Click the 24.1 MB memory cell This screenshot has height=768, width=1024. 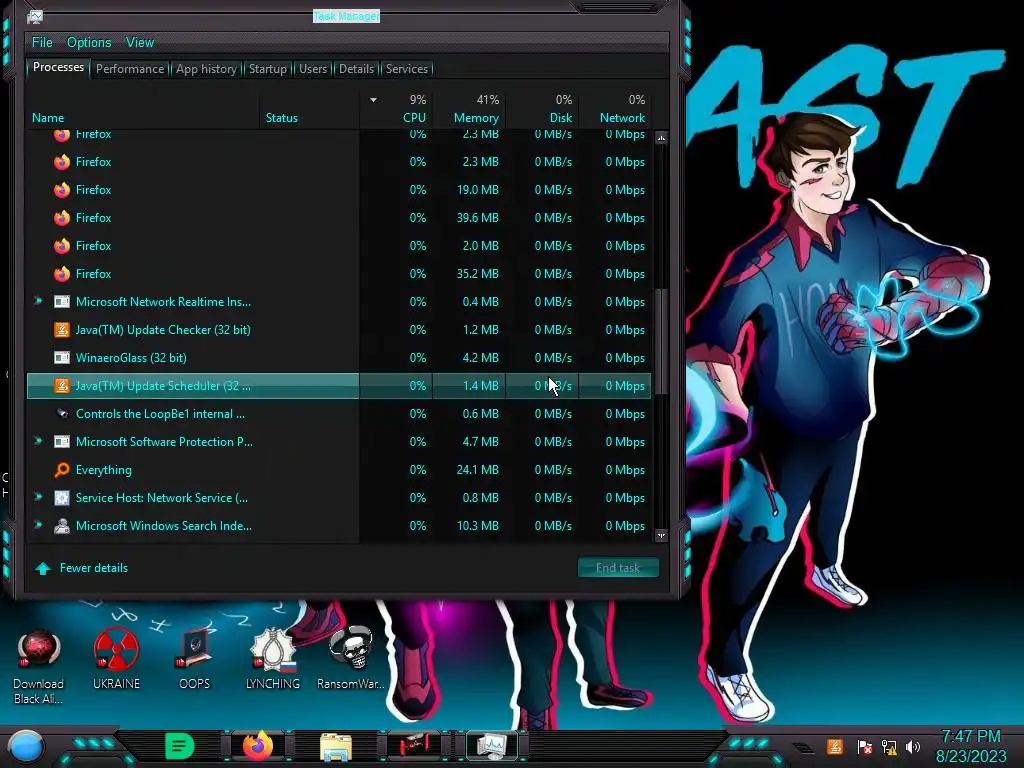tap(477, 470)
